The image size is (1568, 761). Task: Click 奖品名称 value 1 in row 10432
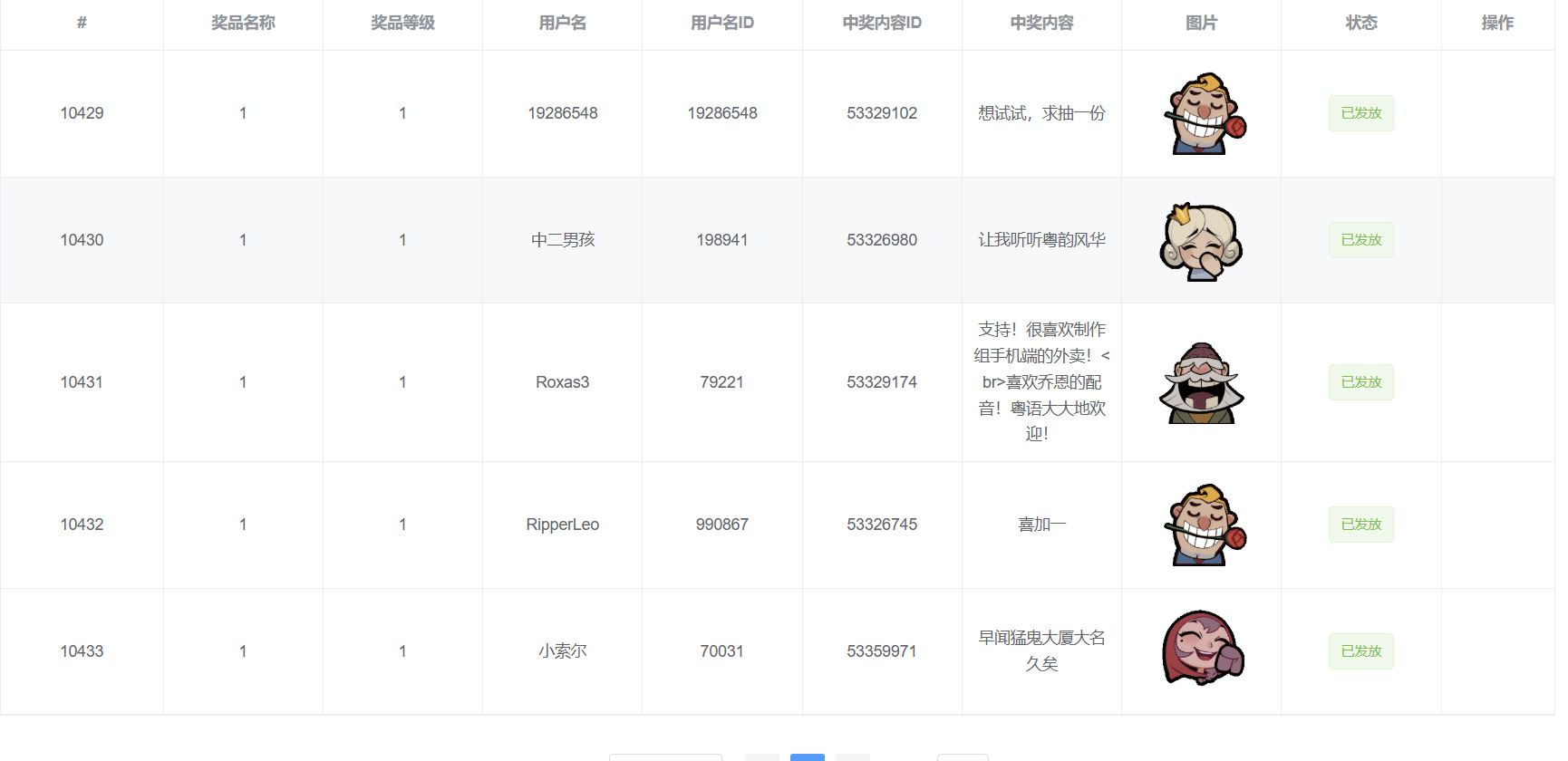[243, 525]
